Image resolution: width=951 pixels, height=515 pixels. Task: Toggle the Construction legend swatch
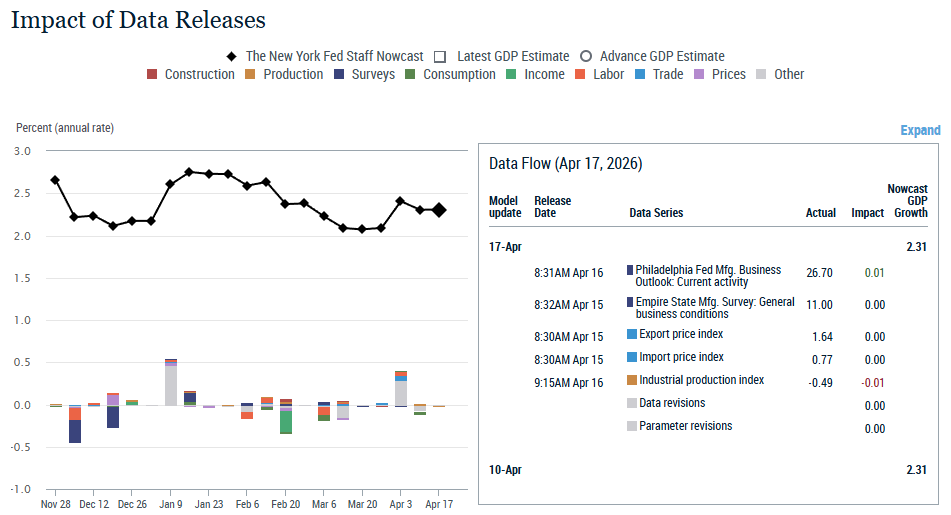click(153, 74)
